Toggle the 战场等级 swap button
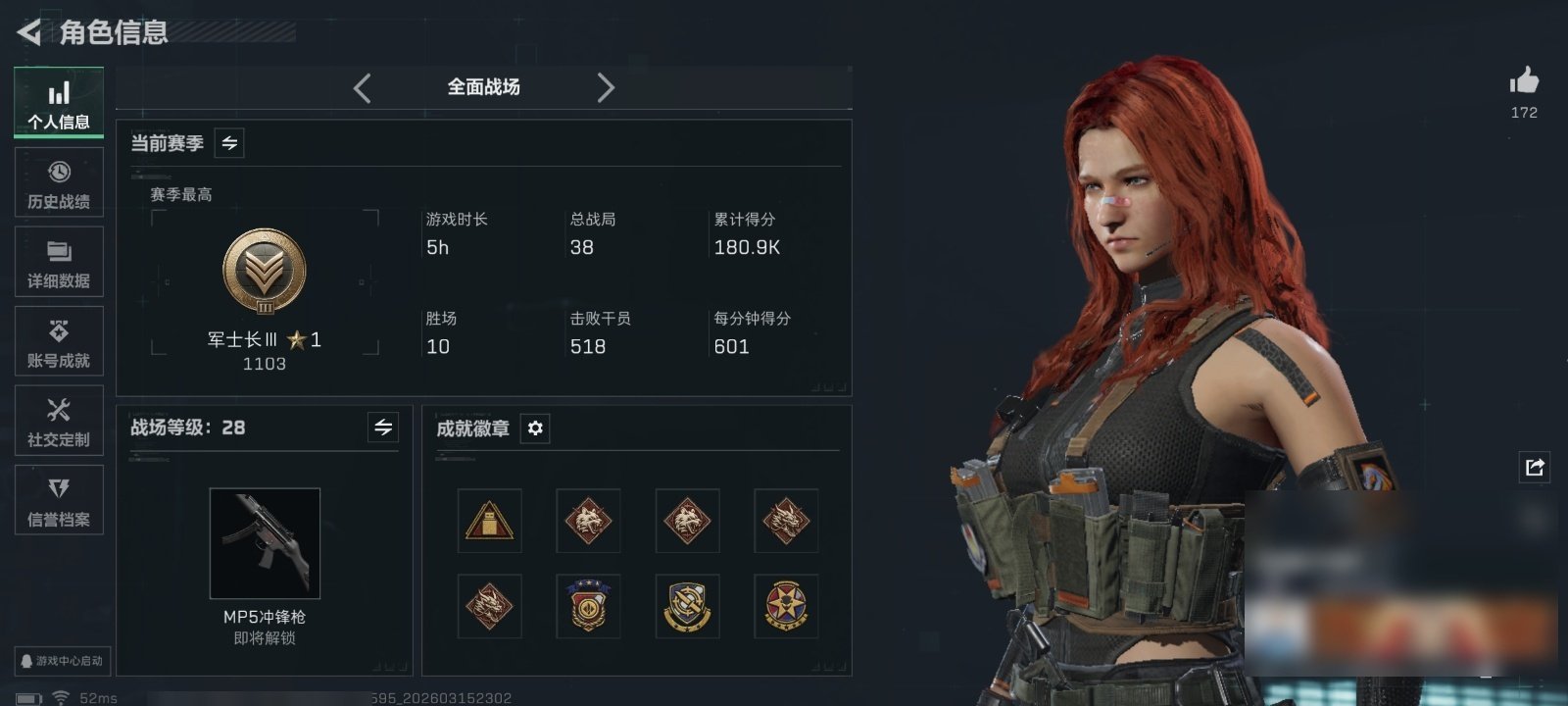 tap(383, 428)
